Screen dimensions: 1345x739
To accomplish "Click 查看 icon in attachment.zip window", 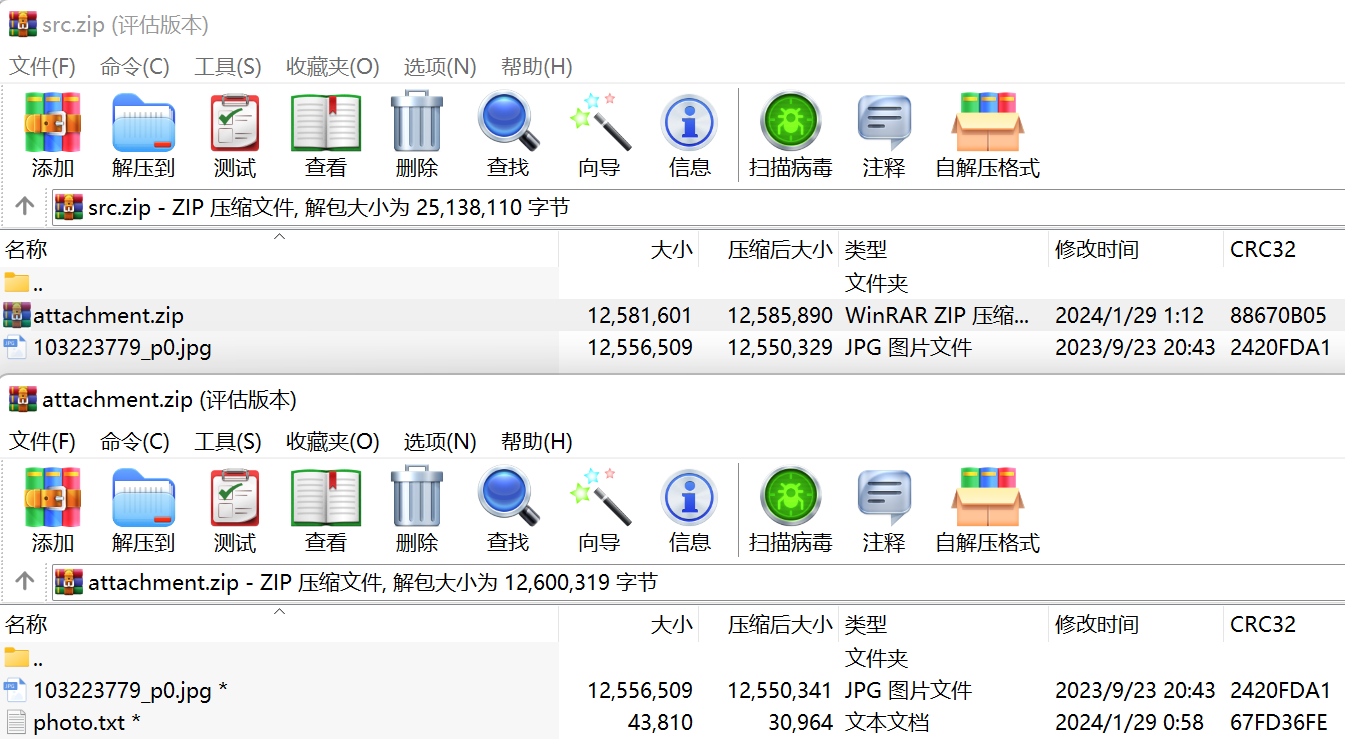I will point(325,499).
